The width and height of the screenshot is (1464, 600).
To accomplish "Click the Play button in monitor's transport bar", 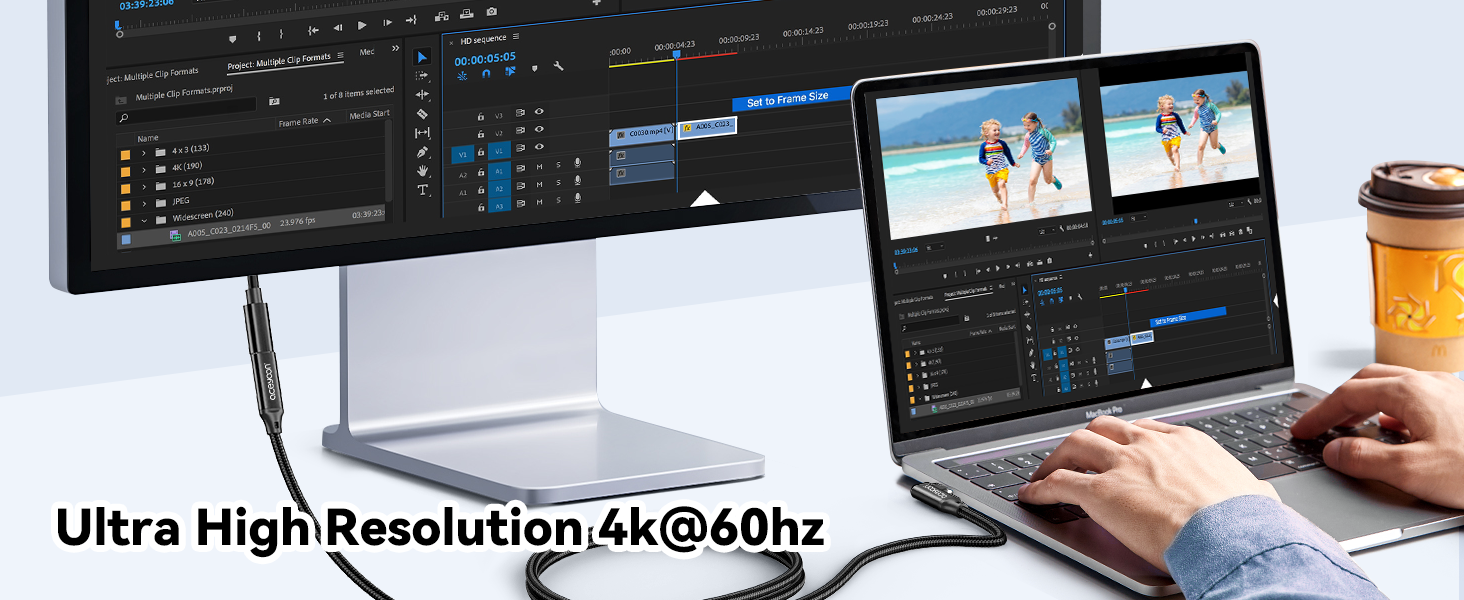I will tap(362, 25).
